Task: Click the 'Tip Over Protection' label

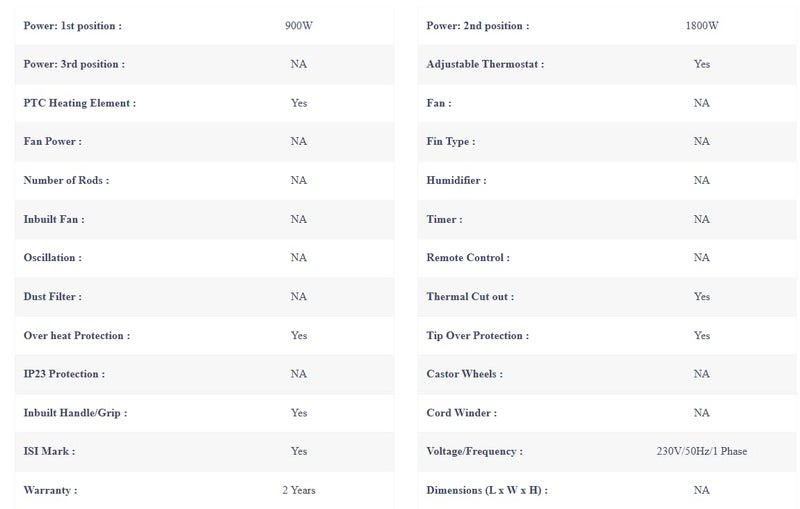Action: [478, 336]
